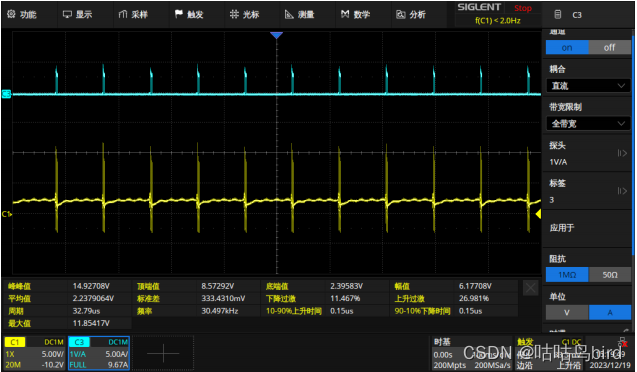The image size is (637, 372).
Task: Expand the 标签 label setting
Action: (587, 191)
